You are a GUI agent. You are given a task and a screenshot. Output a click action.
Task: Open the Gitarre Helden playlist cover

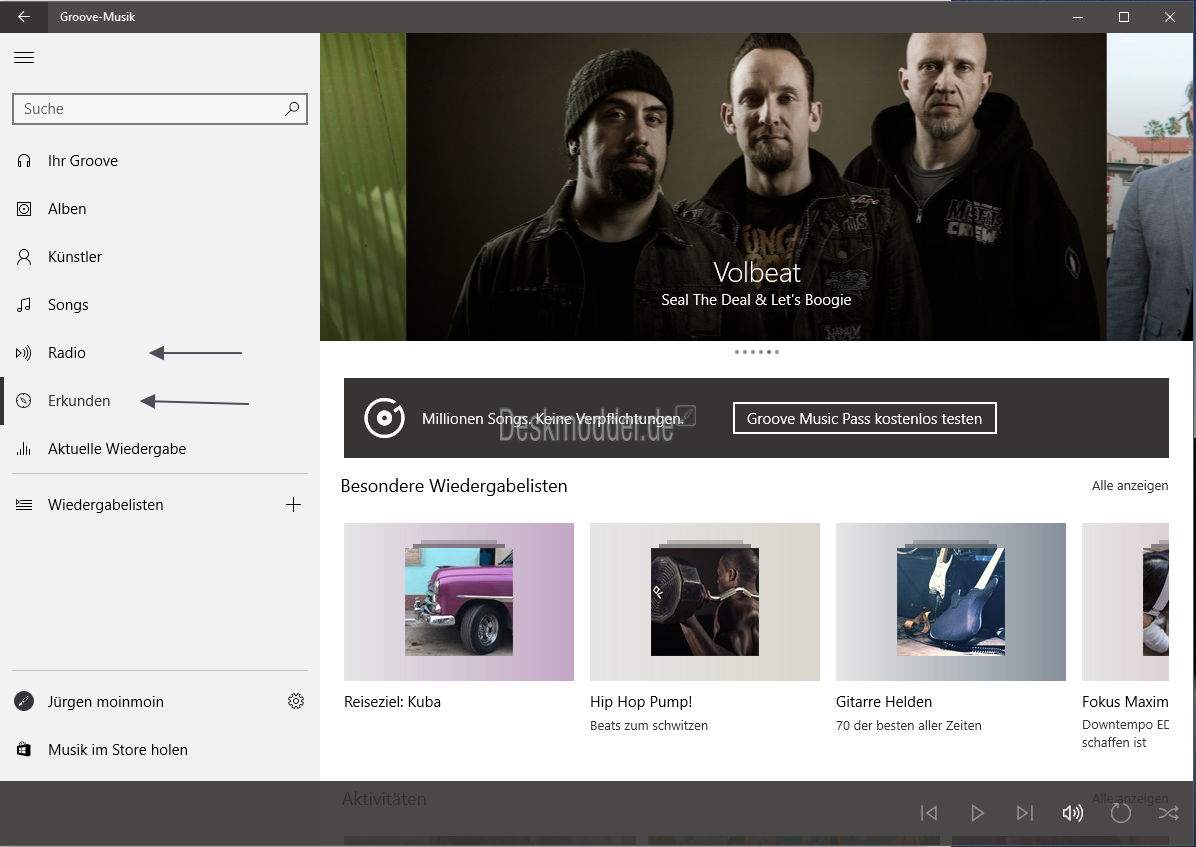coord(950,601)
